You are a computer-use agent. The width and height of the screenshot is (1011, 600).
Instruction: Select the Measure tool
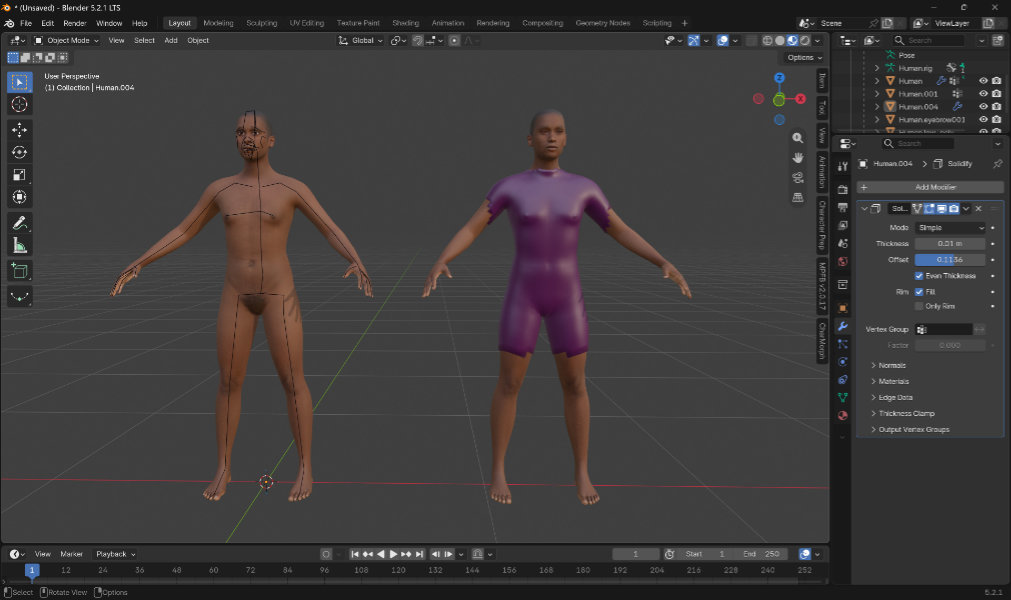click(19, 246)
